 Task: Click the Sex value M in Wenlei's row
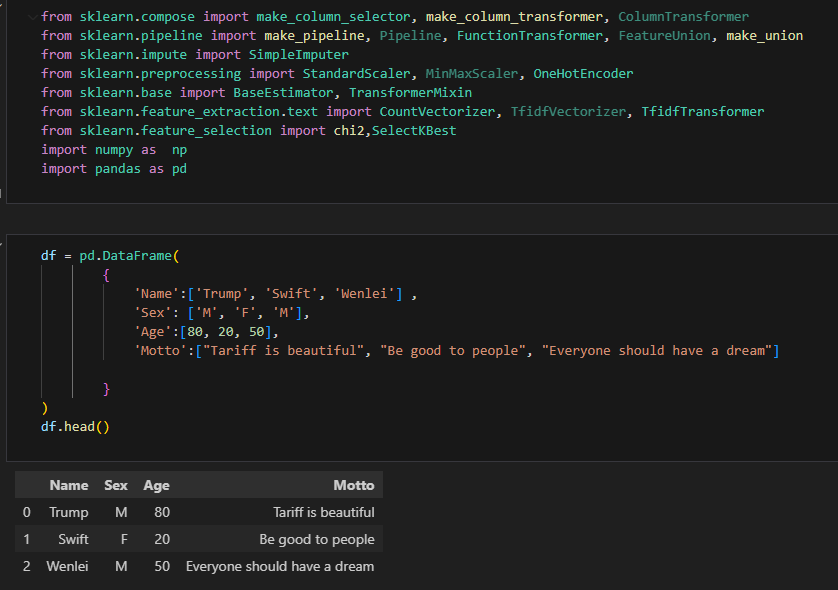click(121, 566)
